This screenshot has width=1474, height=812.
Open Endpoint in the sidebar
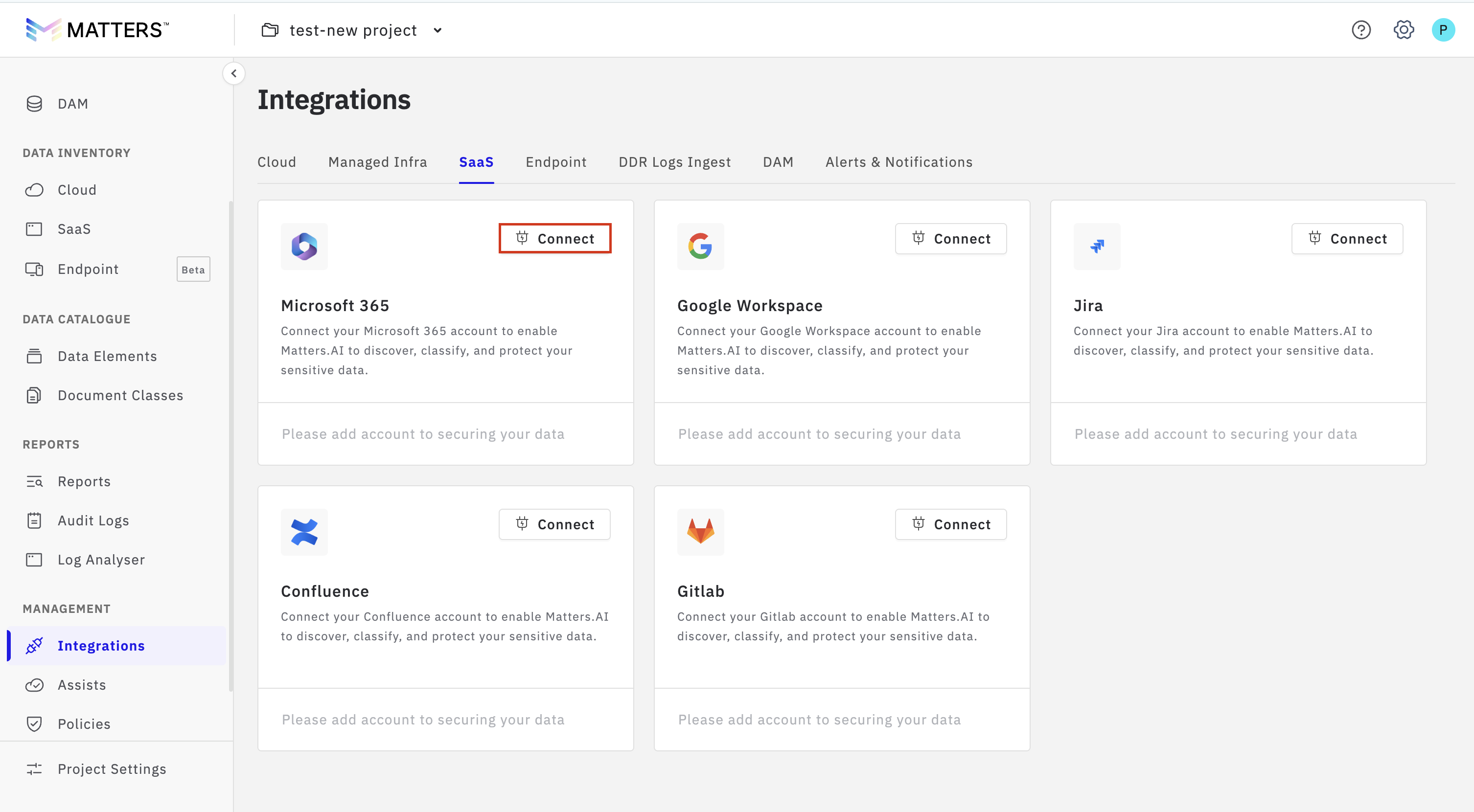[88, 270]
